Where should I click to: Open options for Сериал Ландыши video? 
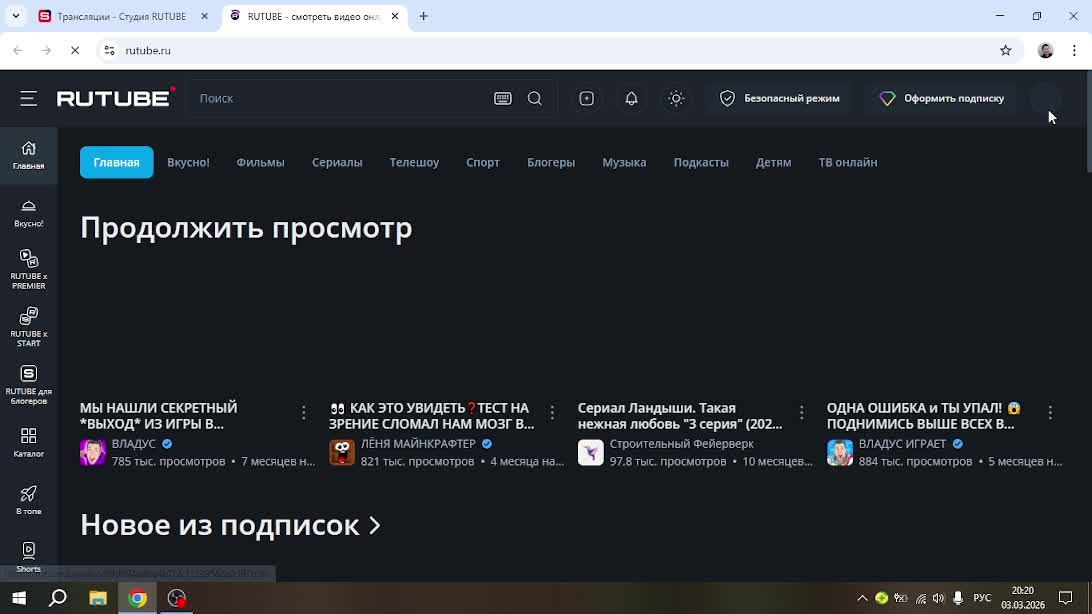pyautogui.click(x=802, y=413)
